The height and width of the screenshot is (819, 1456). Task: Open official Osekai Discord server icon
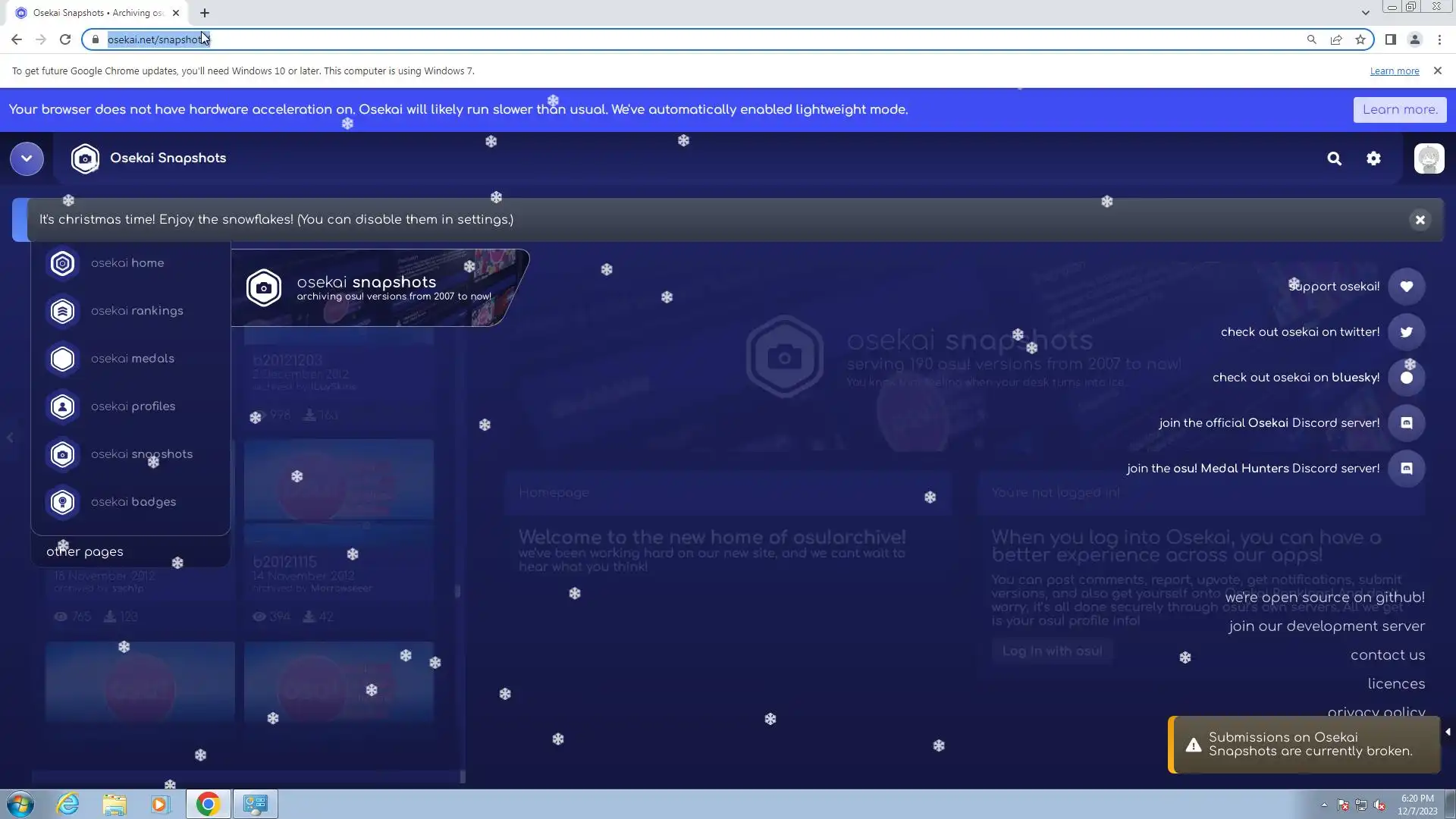point(1406,423)
